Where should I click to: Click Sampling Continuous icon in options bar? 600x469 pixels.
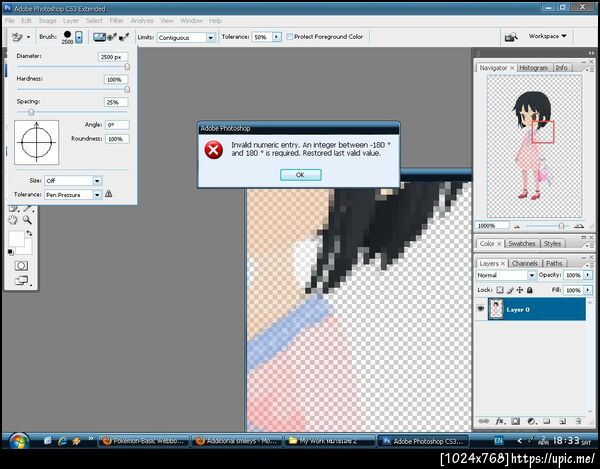(x=99, y=37)
